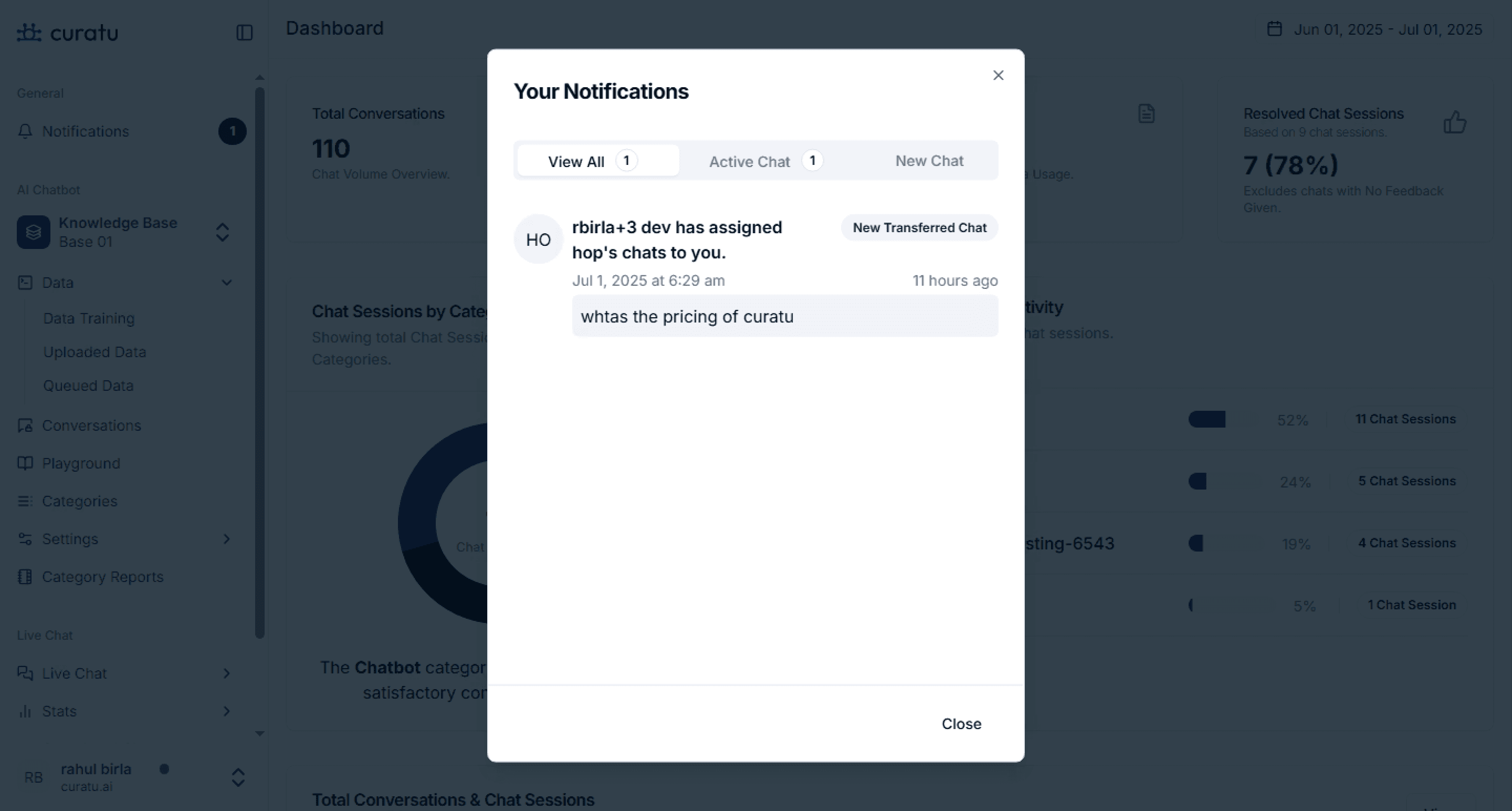Click the notification title about hop's chats
1512x811 pixels.
(x=677, y=240)
